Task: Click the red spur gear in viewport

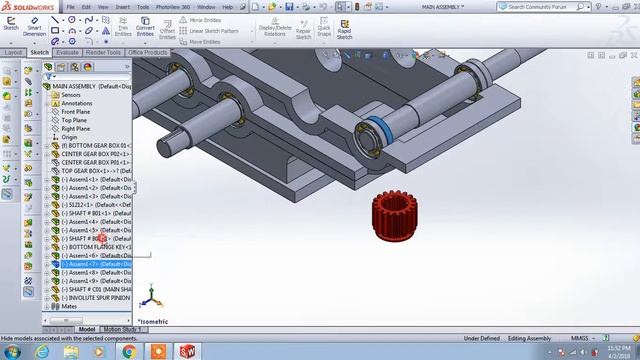Action: [x=394, y=216]
